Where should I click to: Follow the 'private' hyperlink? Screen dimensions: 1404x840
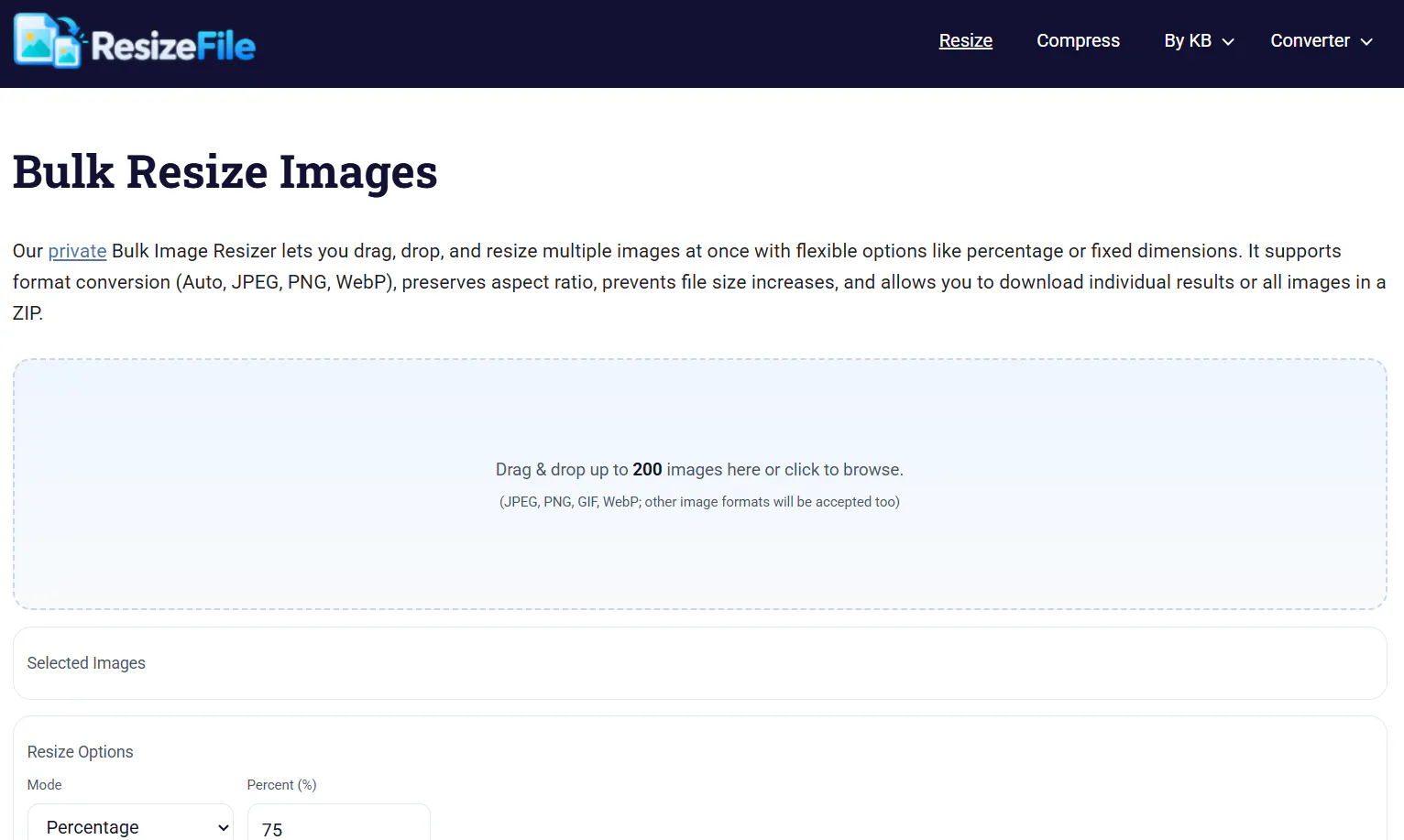click(x=77, y=251)
